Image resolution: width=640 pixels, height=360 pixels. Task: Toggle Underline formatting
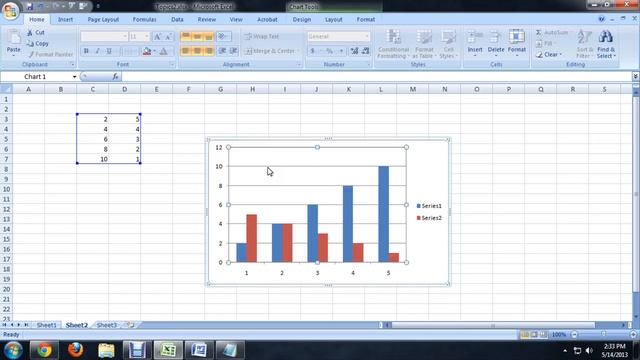point(109,51)
